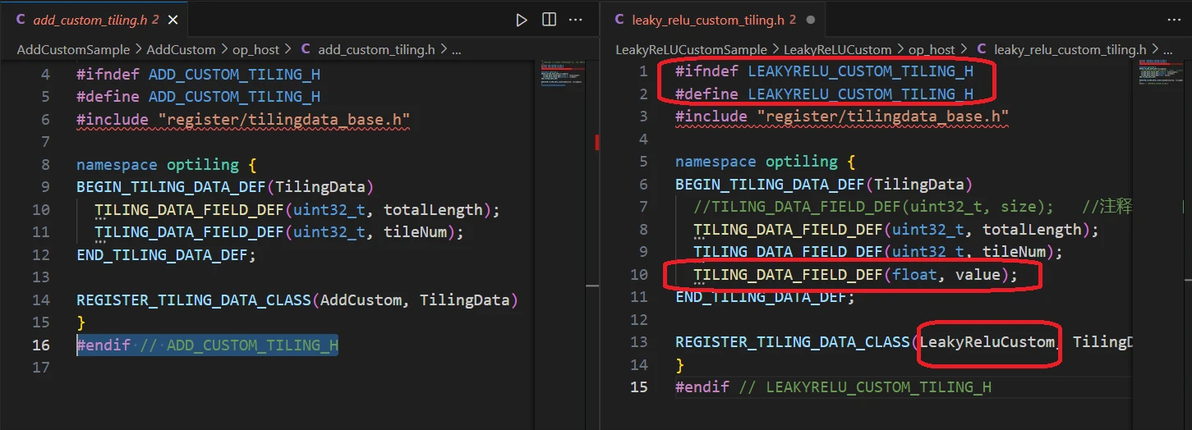
Task: Switch to the add_custom_tiling.h tab
Action: (94, 20)
